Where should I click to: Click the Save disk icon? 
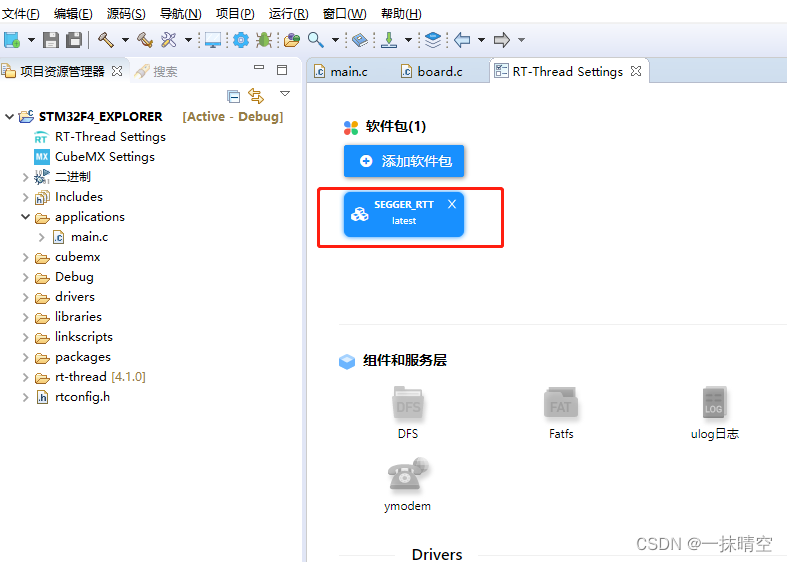[51, 40]
